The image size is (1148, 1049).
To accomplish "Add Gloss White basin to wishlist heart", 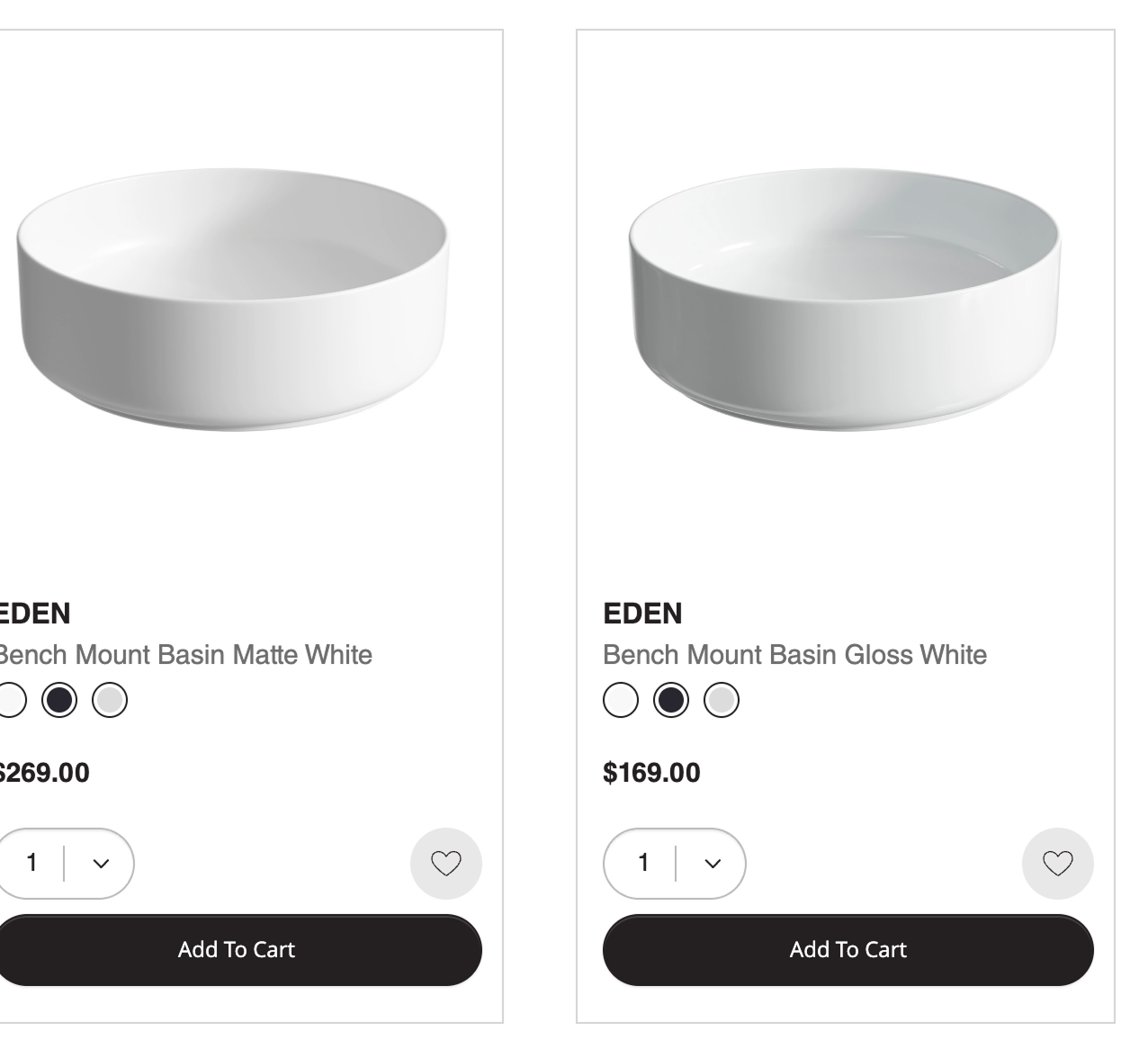I will [x=1057, y=864].
